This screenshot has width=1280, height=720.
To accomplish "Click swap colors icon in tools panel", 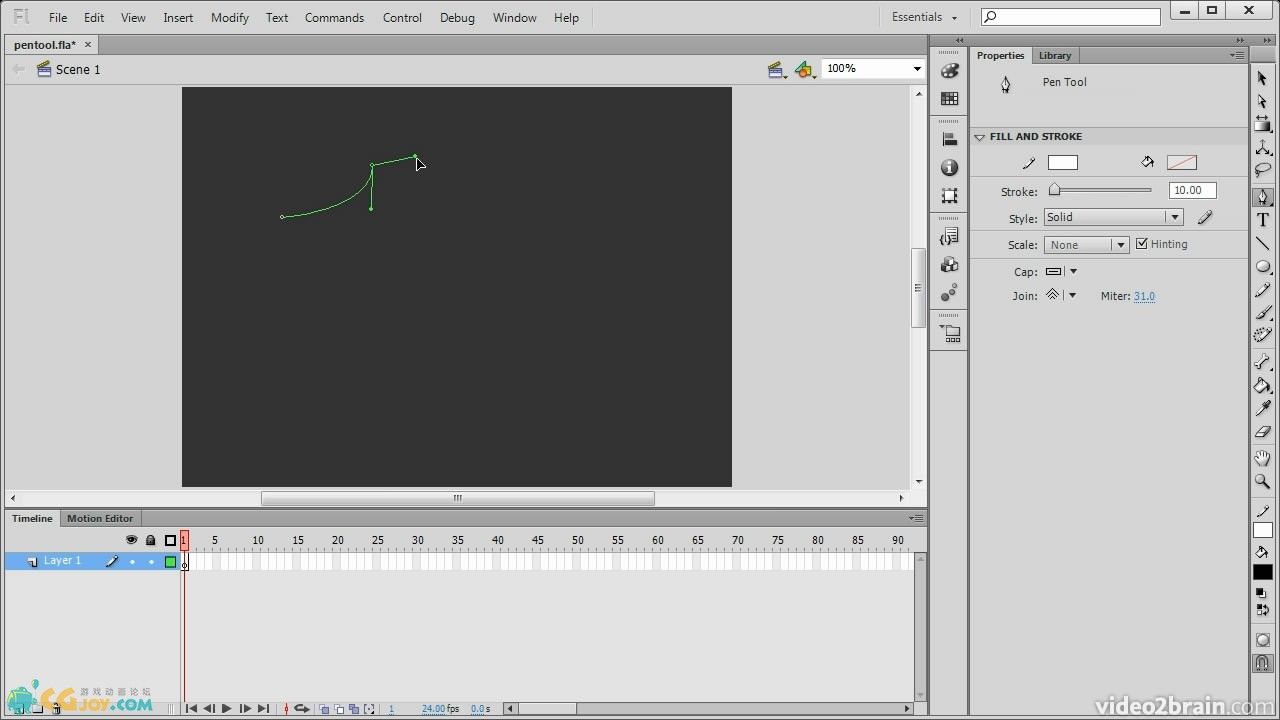I will click(1262, 610).
